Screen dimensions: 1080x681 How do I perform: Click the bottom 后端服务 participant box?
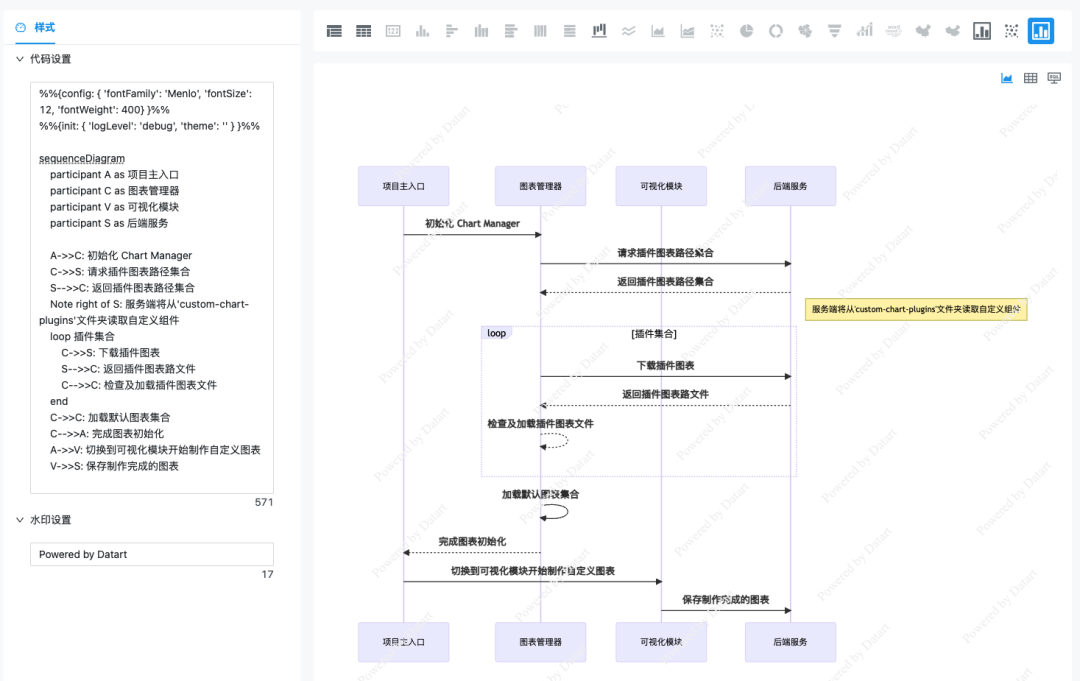(791, 642)
